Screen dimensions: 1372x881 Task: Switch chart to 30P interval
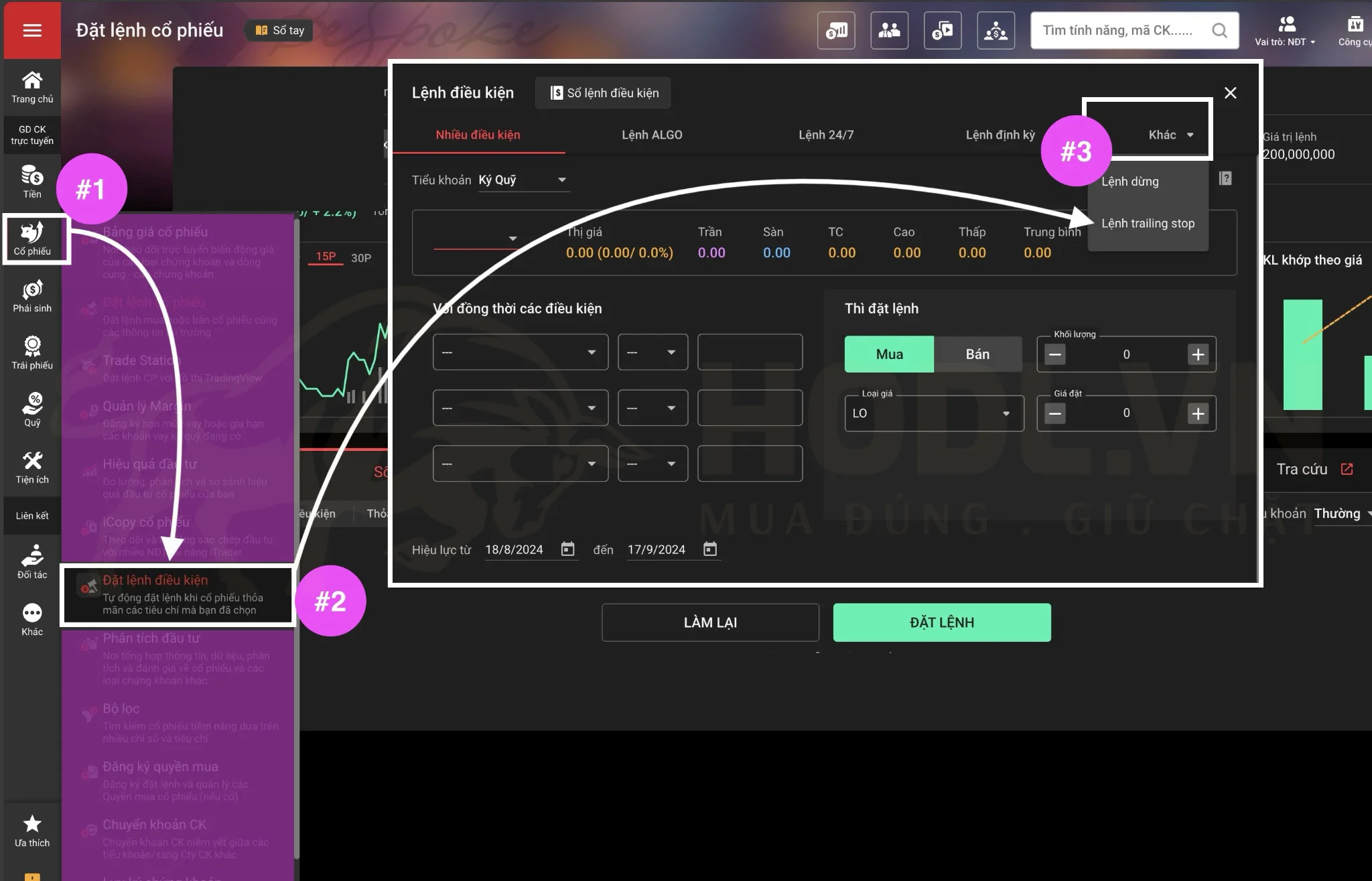pos(361,258)
